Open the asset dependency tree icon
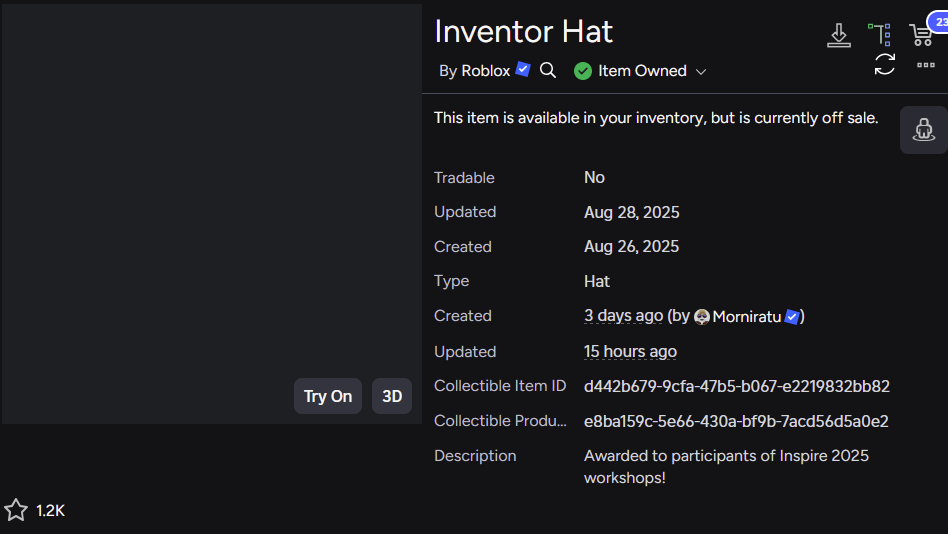 pos(880,35)
